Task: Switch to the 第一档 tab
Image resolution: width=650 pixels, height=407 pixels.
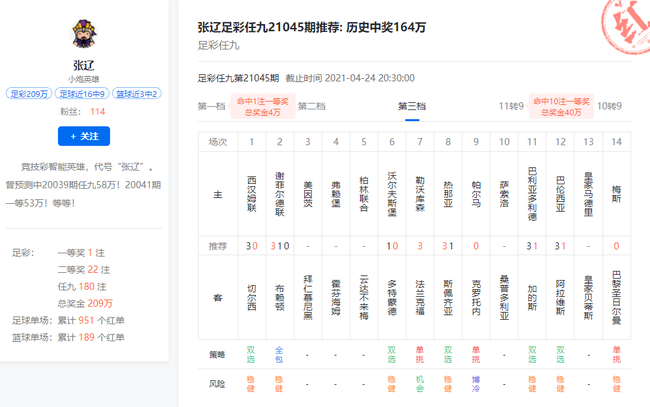Action: click(x=211, y=106)
